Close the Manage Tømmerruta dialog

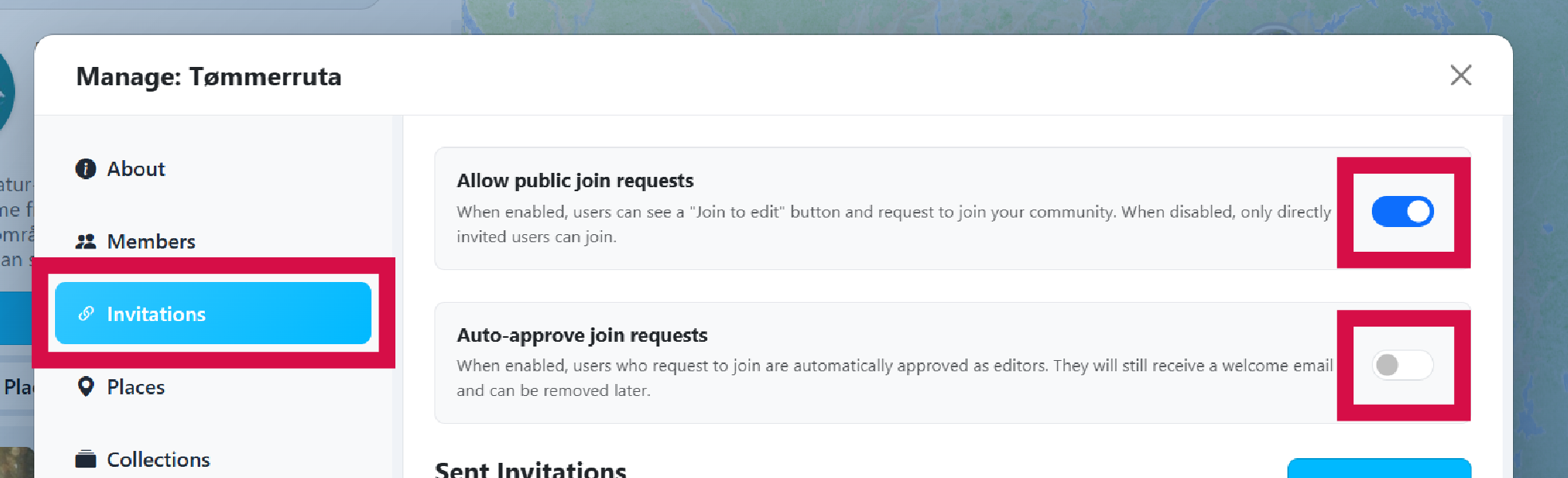click(x=1460, y=75)
